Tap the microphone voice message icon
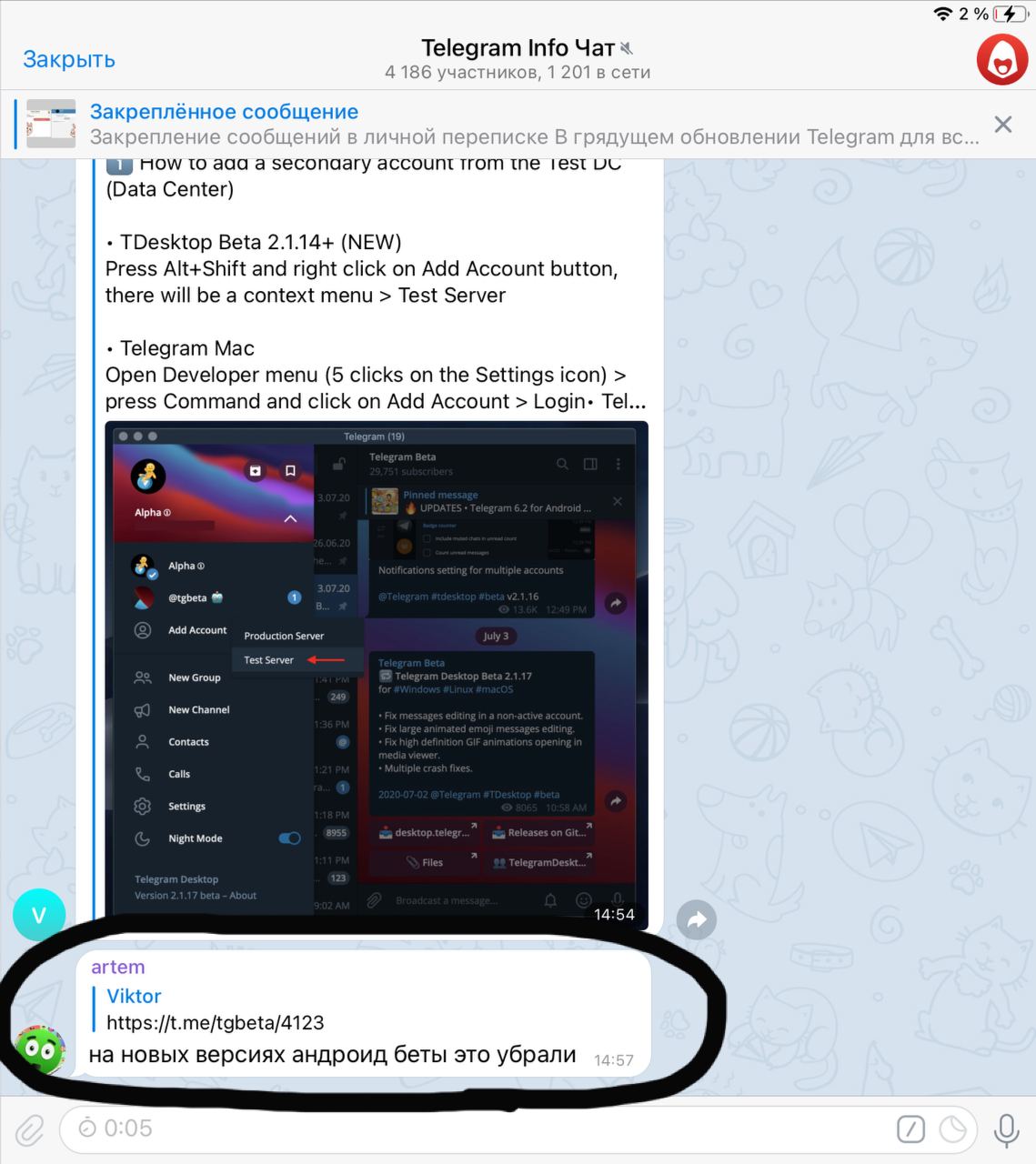 [1006, 1129]
